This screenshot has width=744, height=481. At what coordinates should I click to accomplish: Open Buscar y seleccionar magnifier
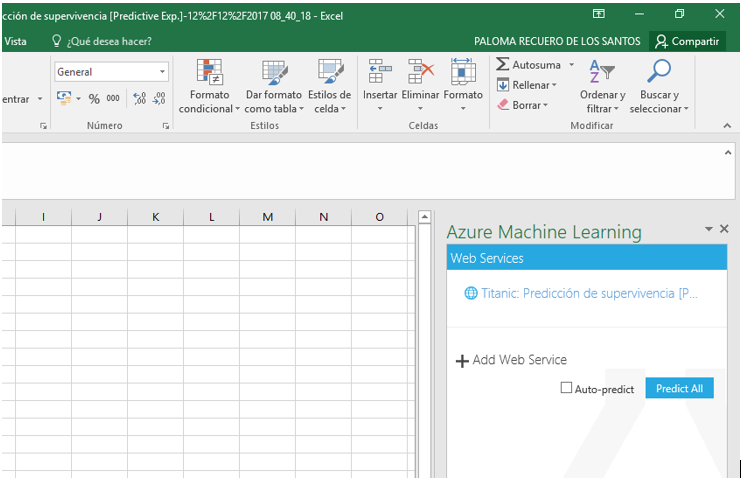(659, 71)
